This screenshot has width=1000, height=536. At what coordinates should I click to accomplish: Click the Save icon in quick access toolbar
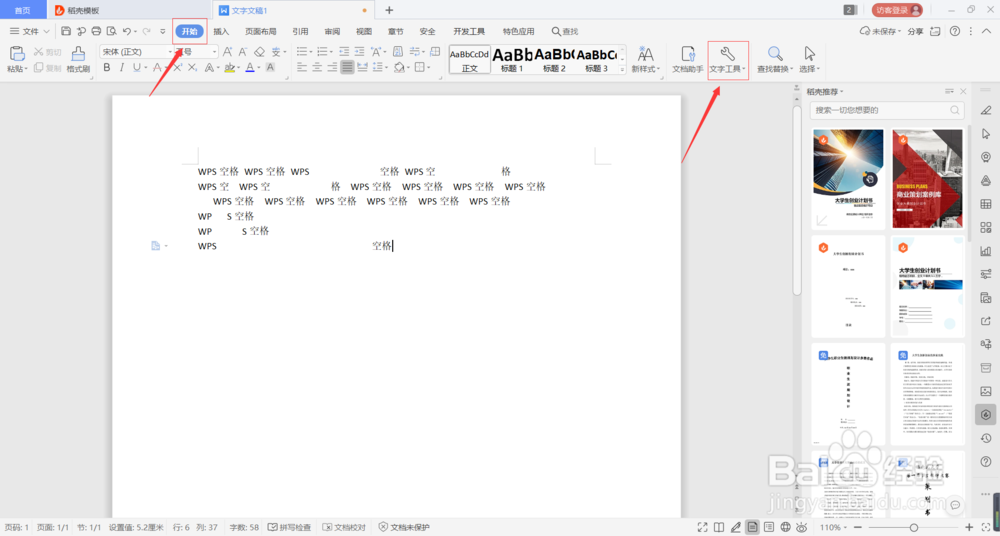tap(66, 31)
